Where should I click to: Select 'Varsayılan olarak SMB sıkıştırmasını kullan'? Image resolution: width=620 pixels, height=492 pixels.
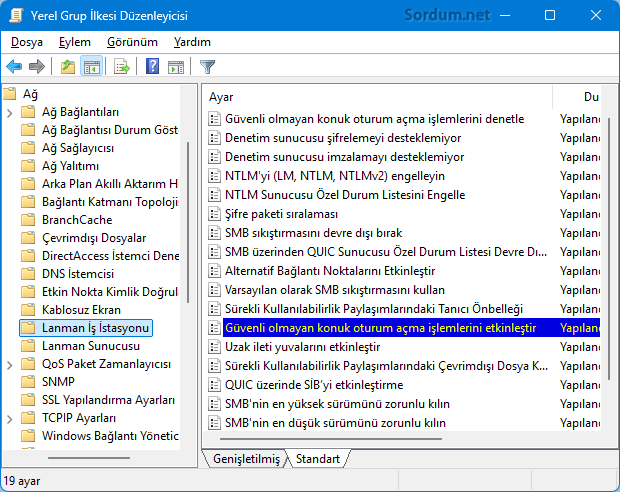(335, 290)
